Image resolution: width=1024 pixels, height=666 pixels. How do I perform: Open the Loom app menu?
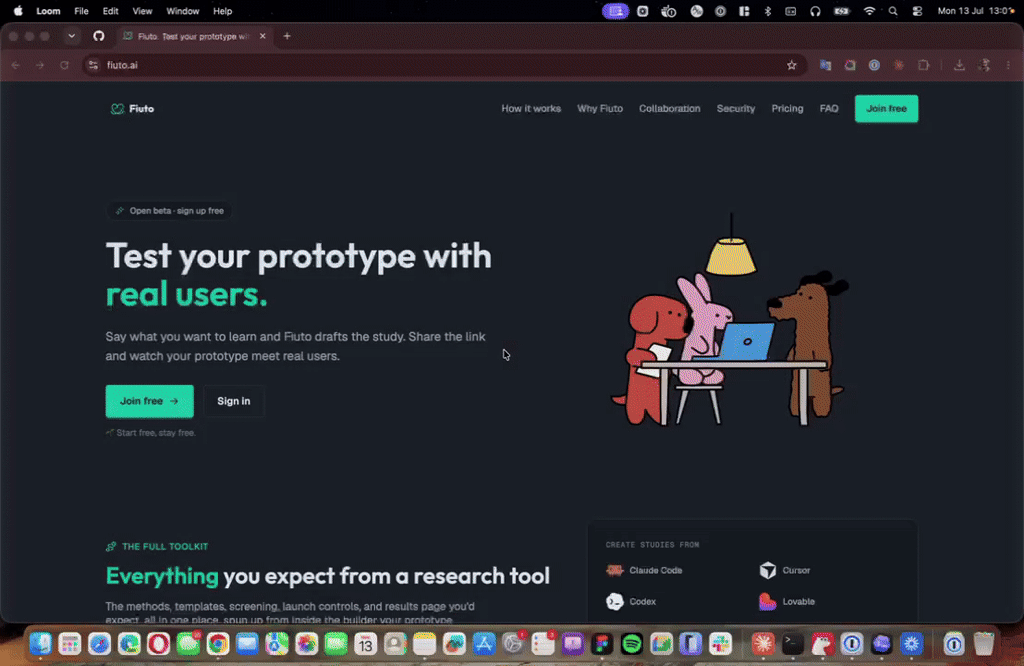click(48, 11)
